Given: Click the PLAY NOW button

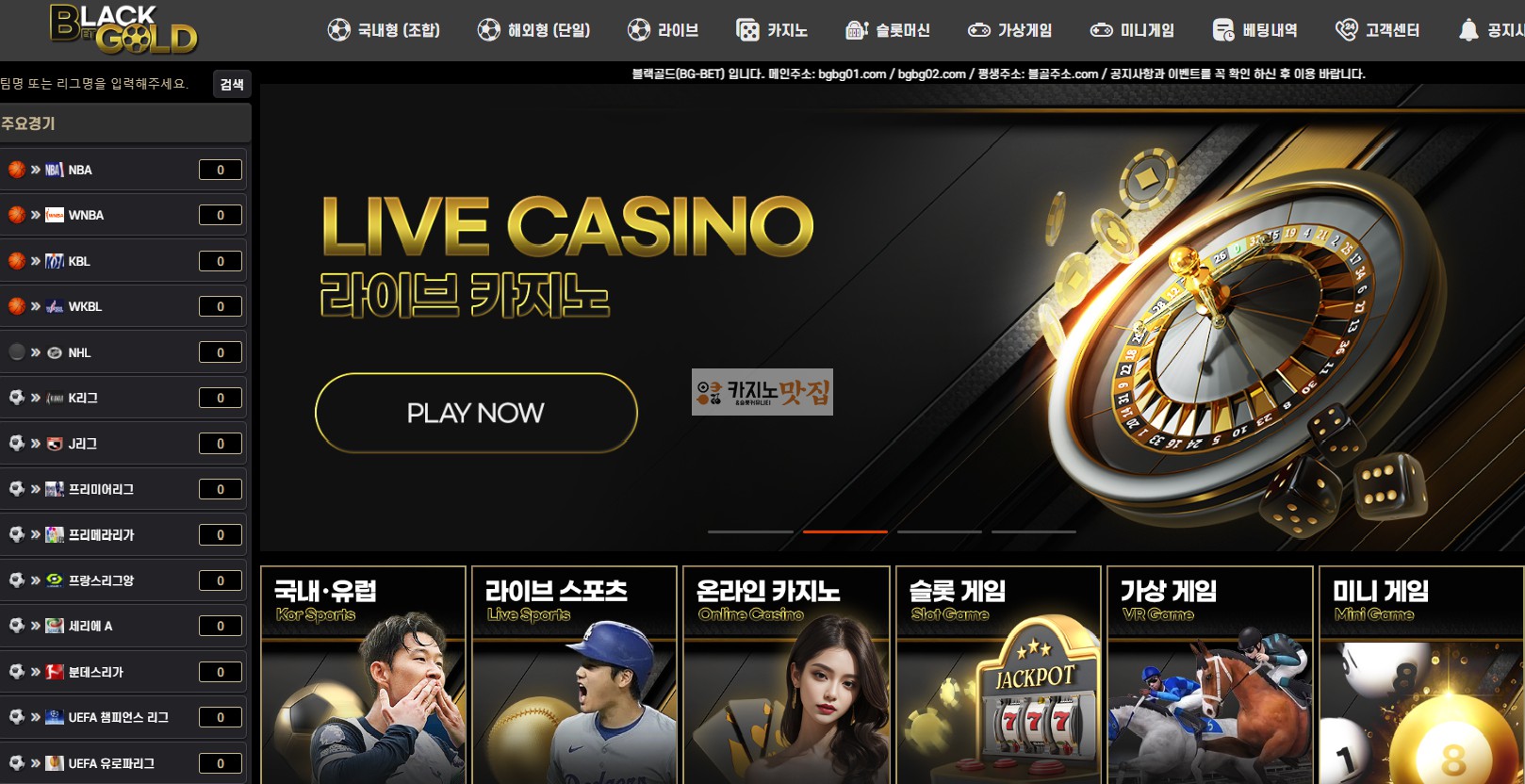Looking at the screenshot, I should pyautogui.click(x=476, y=413).
